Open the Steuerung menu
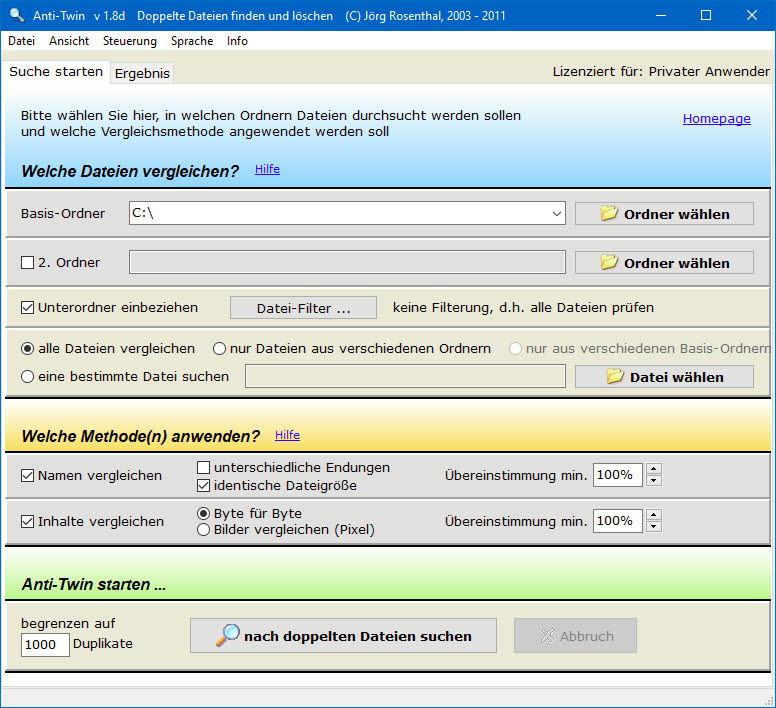Screen dimensions: 776x708 (130, 41)
